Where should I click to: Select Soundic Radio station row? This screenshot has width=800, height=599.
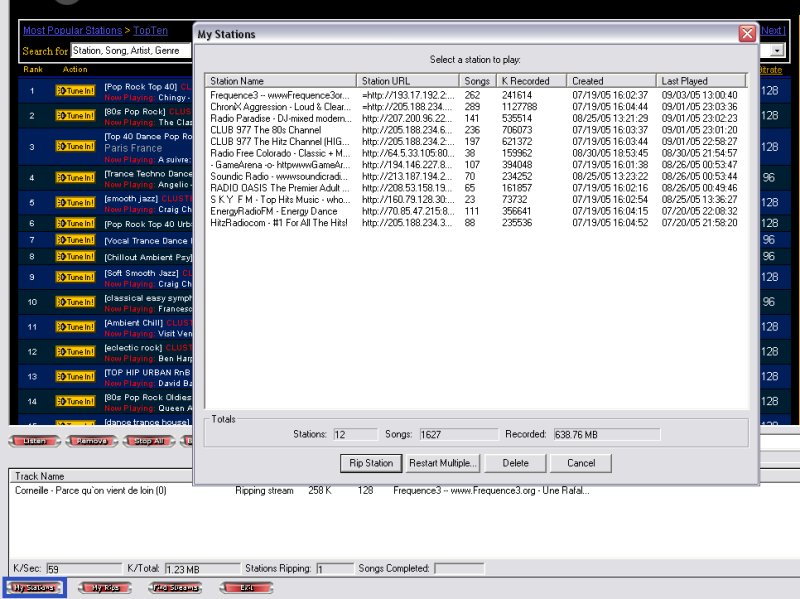point(476,177)
